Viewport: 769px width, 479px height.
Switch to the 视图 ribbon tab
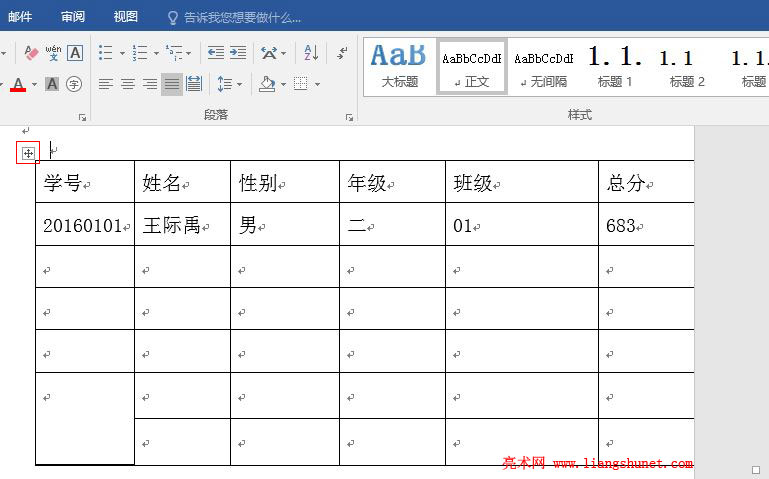pos(126,17)
